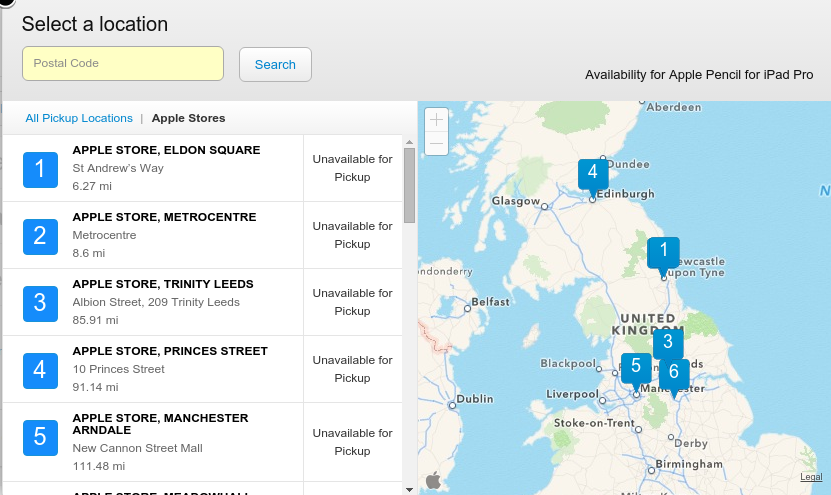The image size is (831, 495).
Task: Click the store list scrollbar thumb
Action: click(409, 185)
